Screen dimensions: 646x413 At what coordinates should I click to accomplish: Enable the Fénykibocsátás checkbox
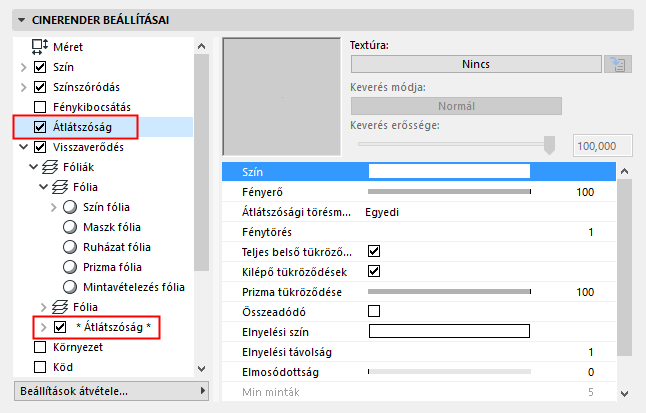pos(40,107)
